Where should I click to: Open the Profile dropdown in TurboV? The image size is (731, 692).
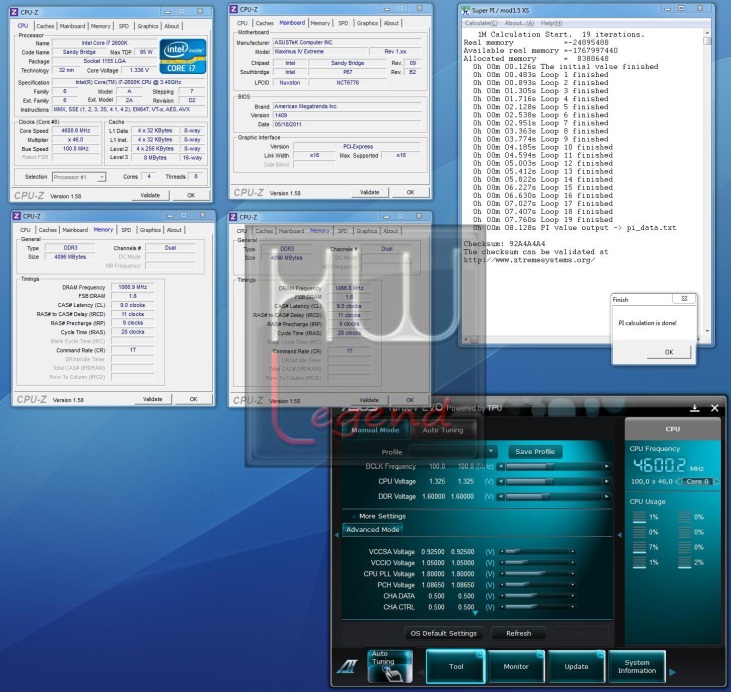(490, 451)
